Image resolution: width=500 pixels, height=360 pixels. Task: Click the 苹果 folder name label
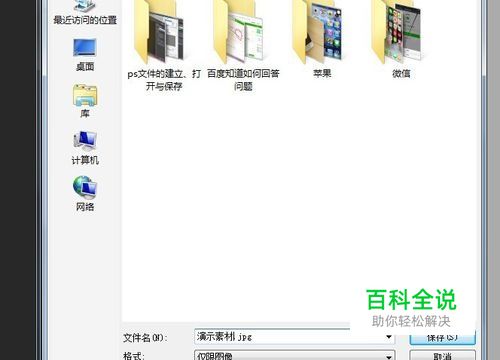pos(322,74)
